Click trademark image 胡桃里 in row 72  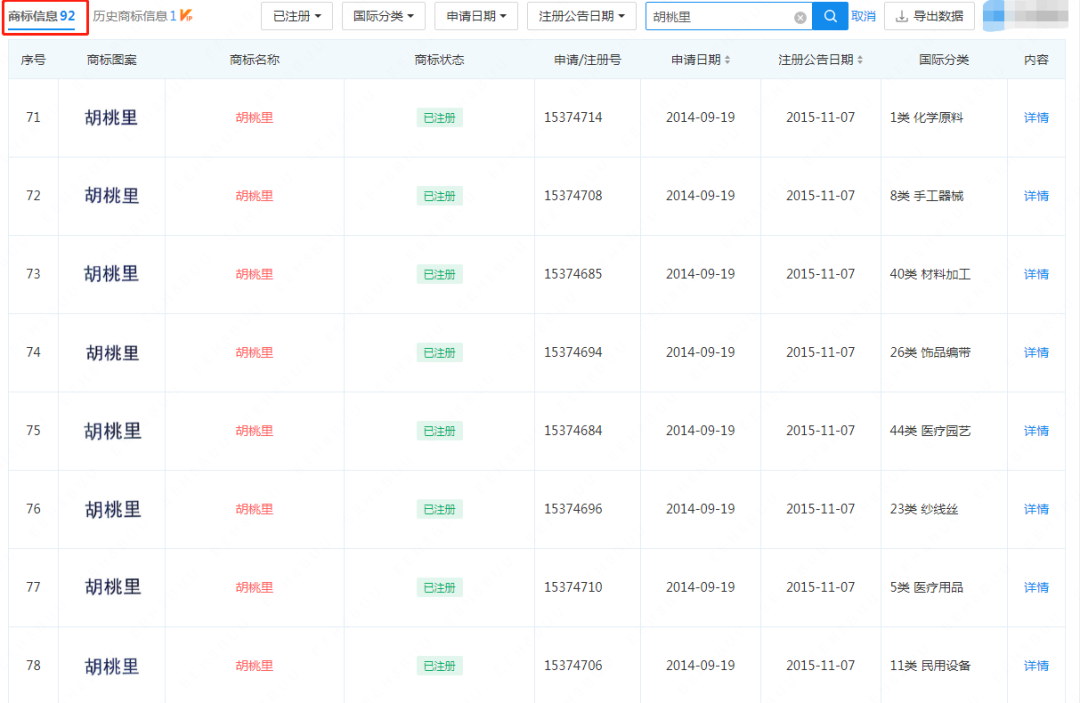point(112,196)
